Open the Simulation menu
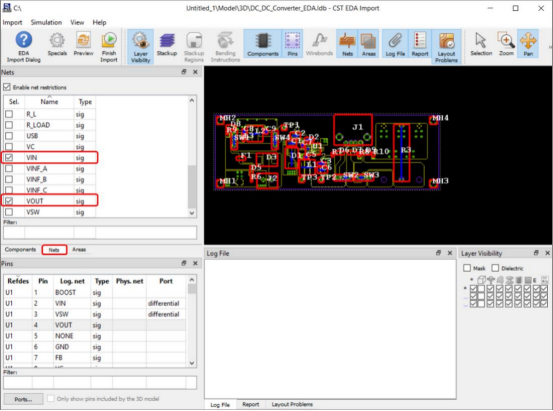553x411 pixels. 46,22
